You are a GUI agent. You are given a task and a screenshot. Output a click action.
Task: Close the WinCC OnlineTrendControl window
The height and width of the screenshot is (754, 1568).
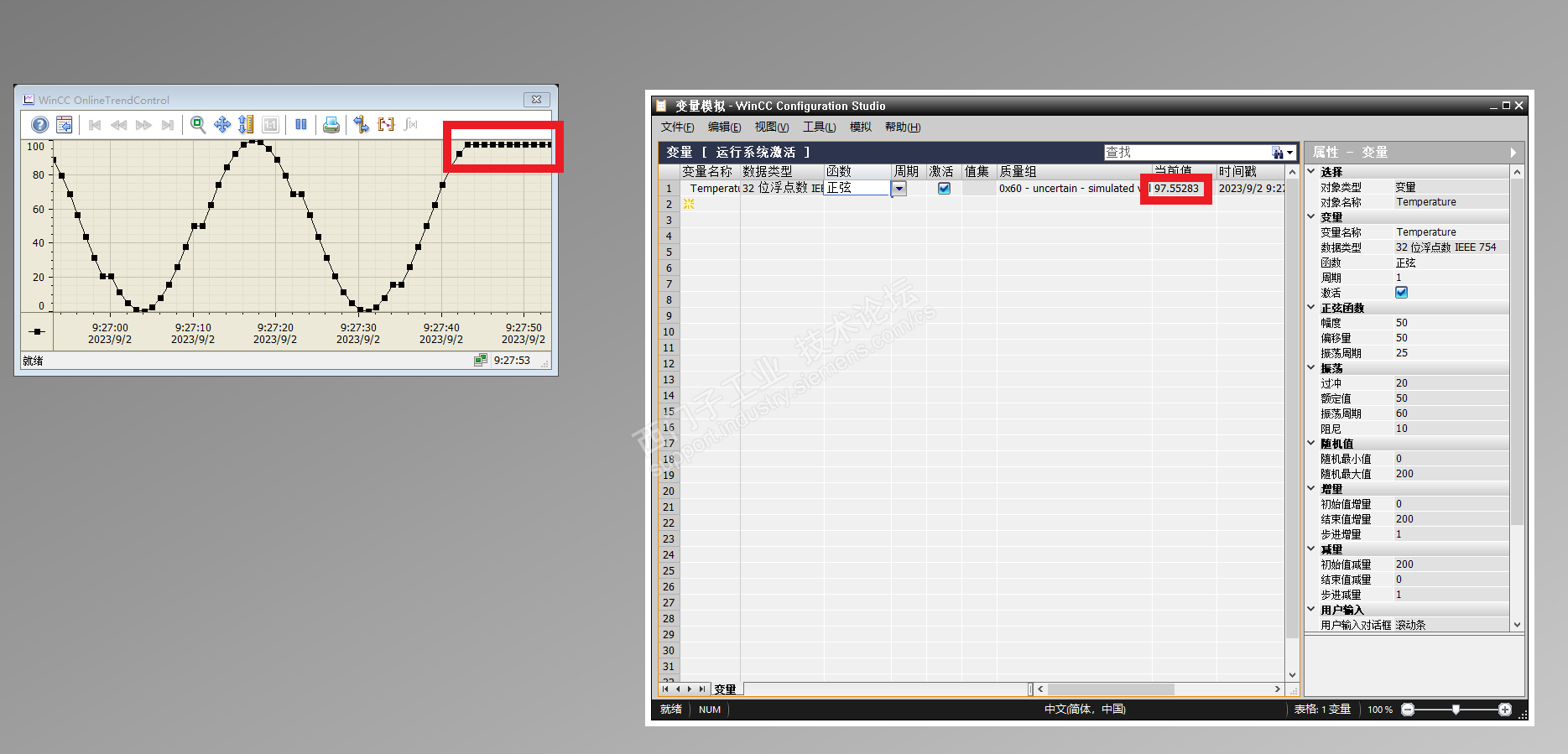pos(537,100)
